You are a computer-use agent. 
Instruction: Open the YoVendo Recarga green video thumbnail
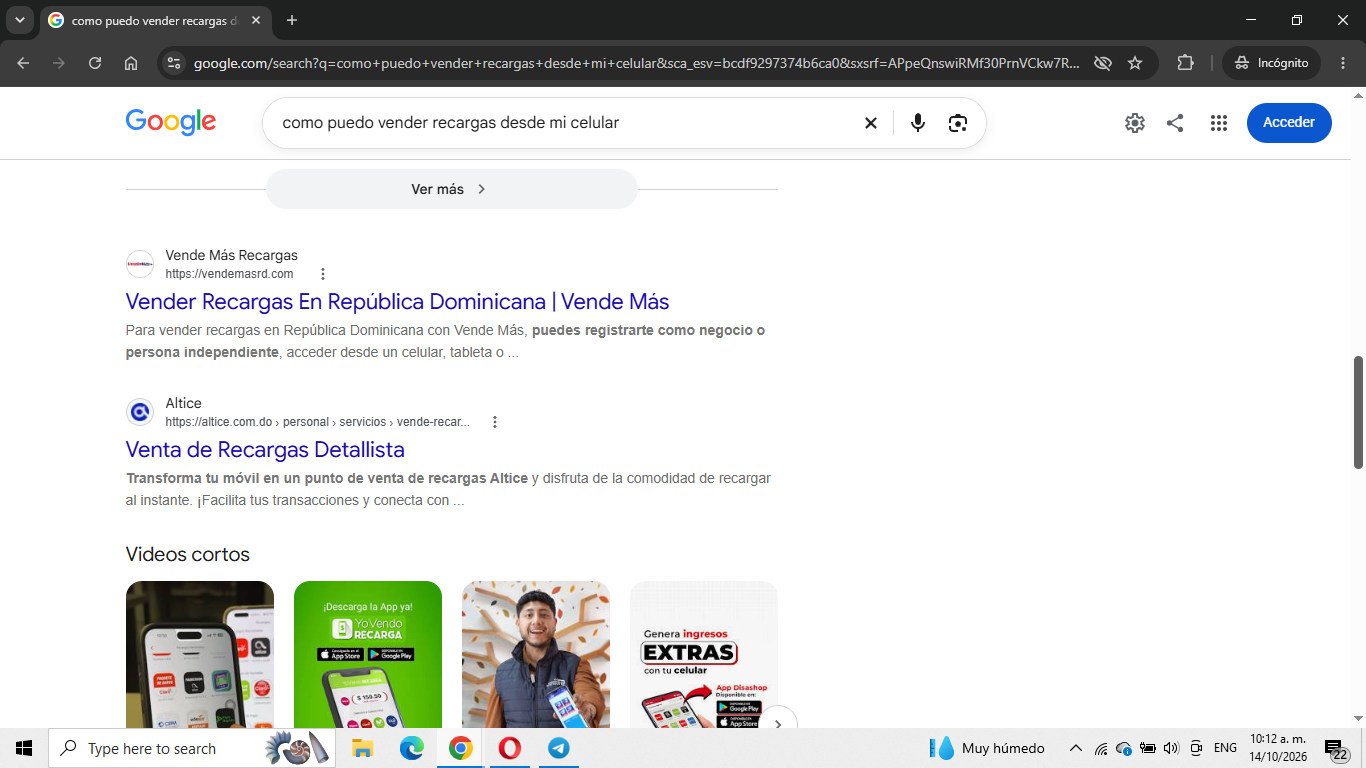(368, 654)
